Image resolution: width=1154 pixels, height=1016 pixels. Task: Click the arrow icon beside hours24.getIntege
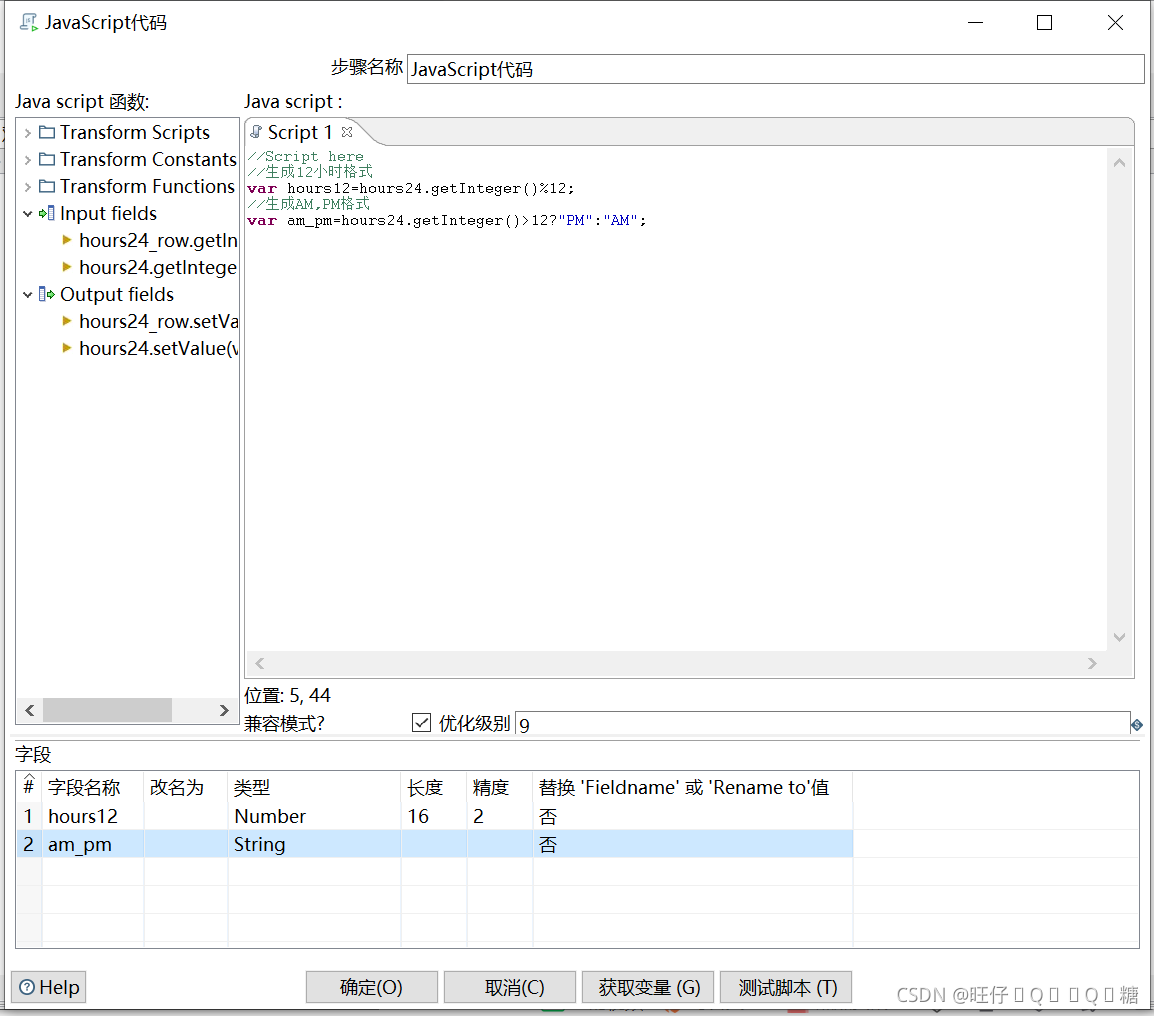67,267
